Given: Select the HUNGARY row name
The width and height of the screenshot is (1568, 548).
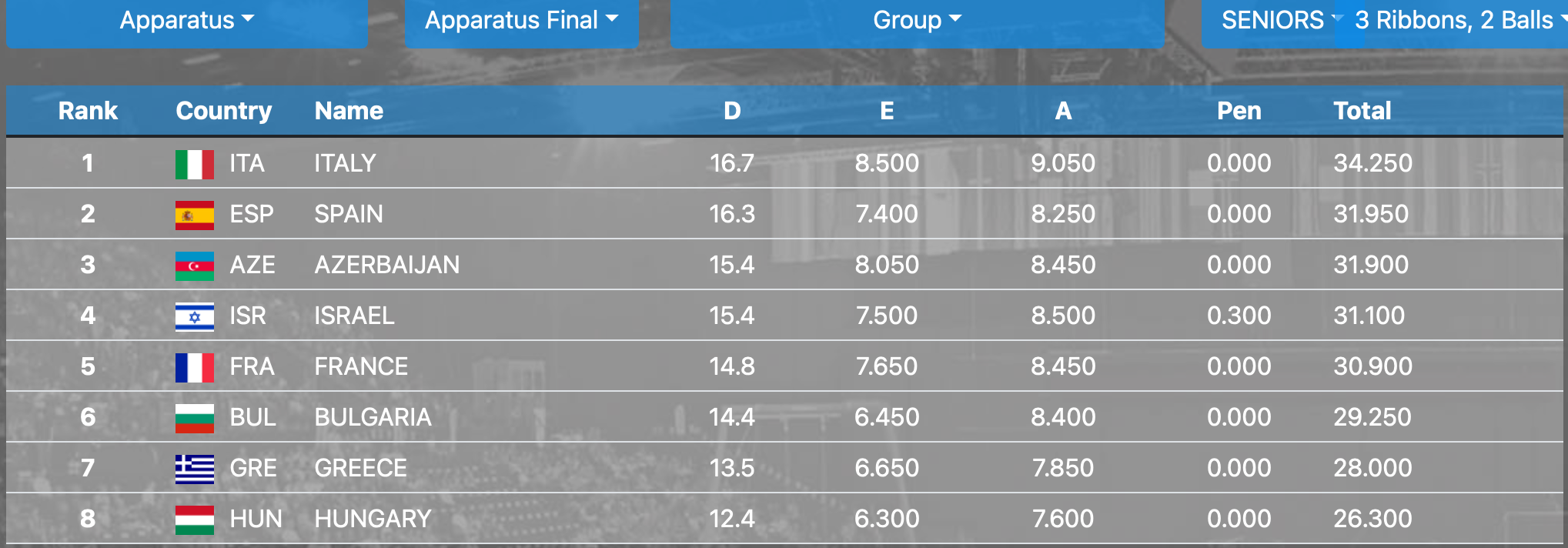Looking at the screenshot, I should click(x=373, y=519).
